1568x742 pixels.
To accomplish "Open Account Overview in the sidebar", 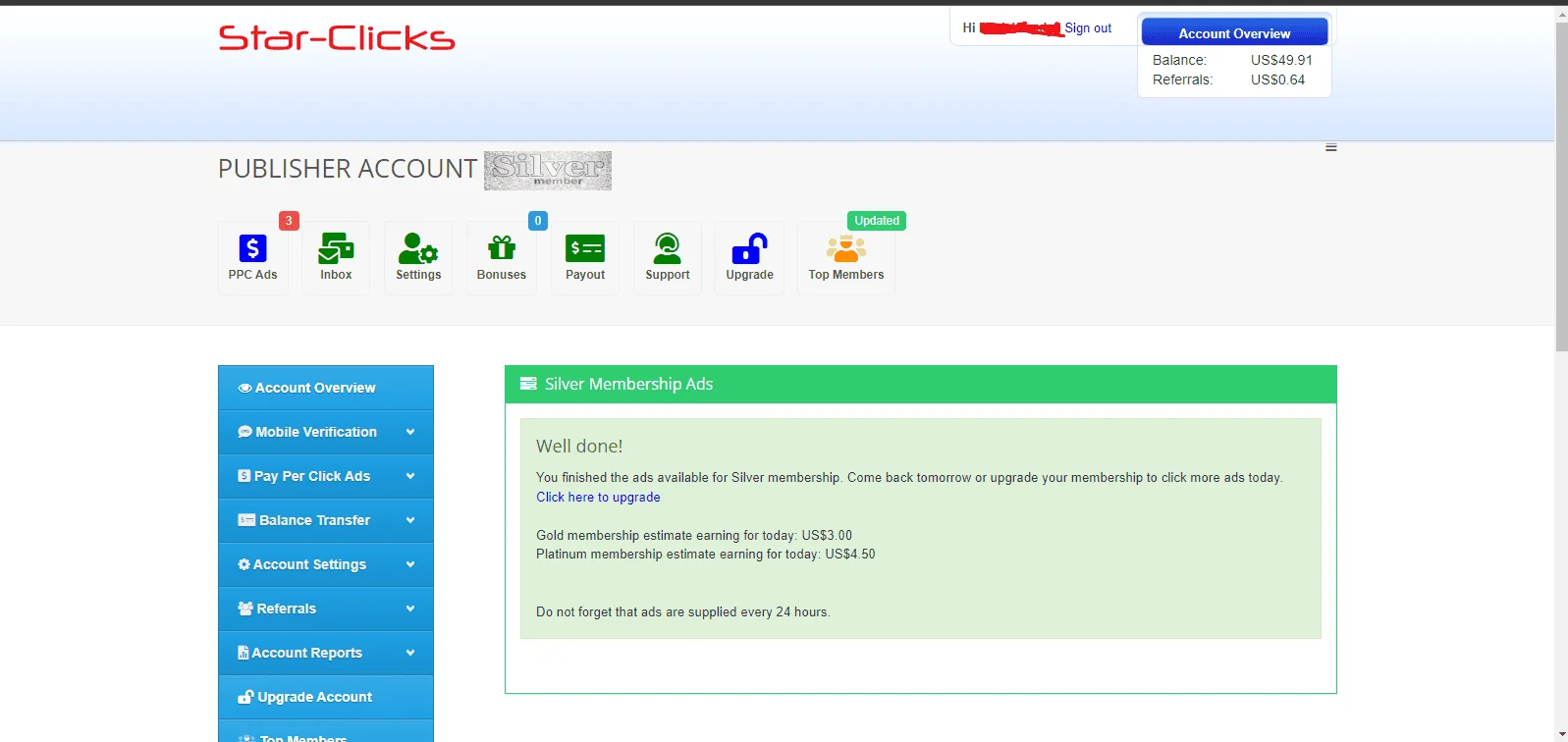I will (326, 388).
